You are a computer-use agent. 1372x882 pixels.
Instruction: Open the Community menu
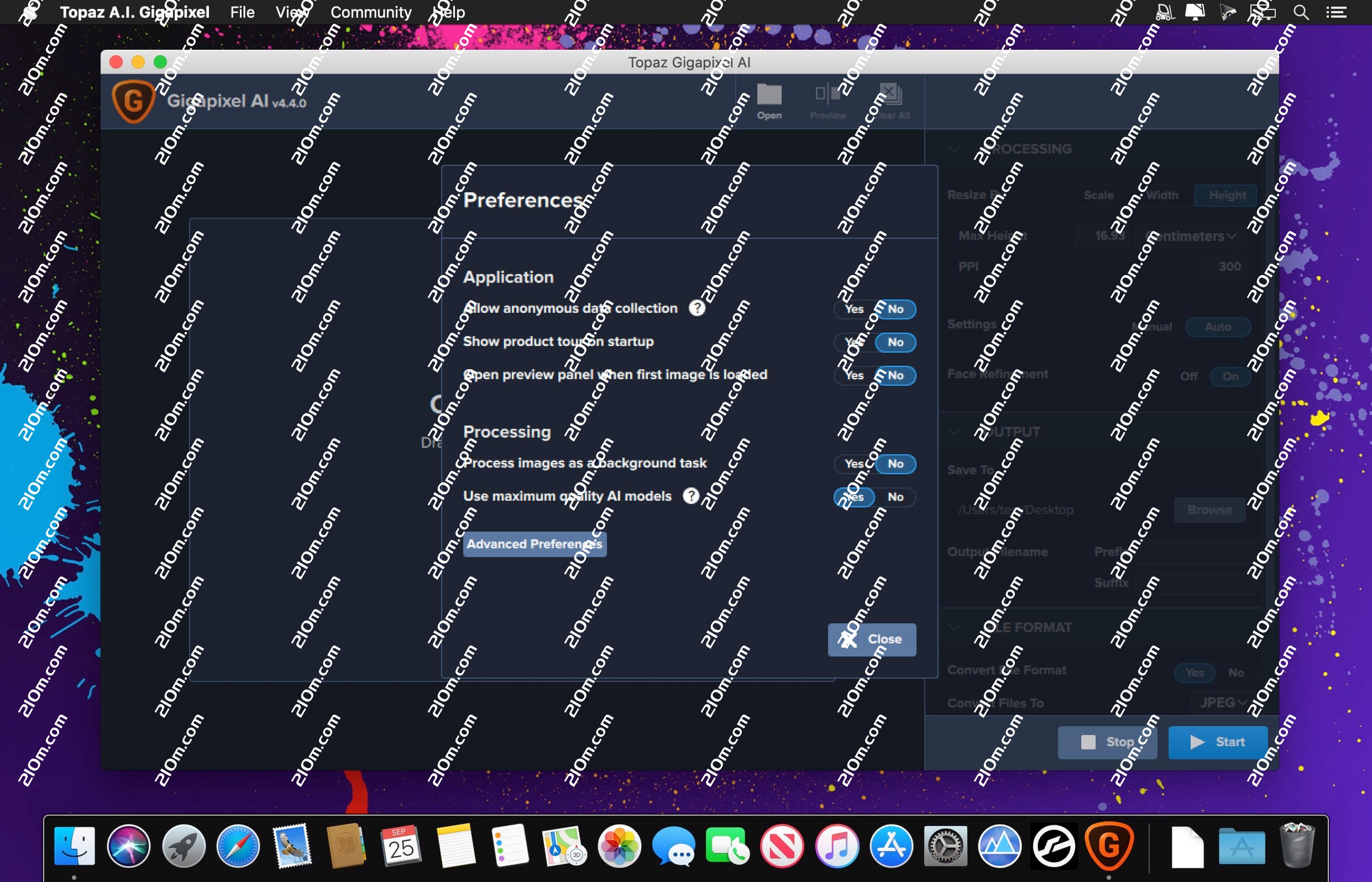[x=371, y=12]
